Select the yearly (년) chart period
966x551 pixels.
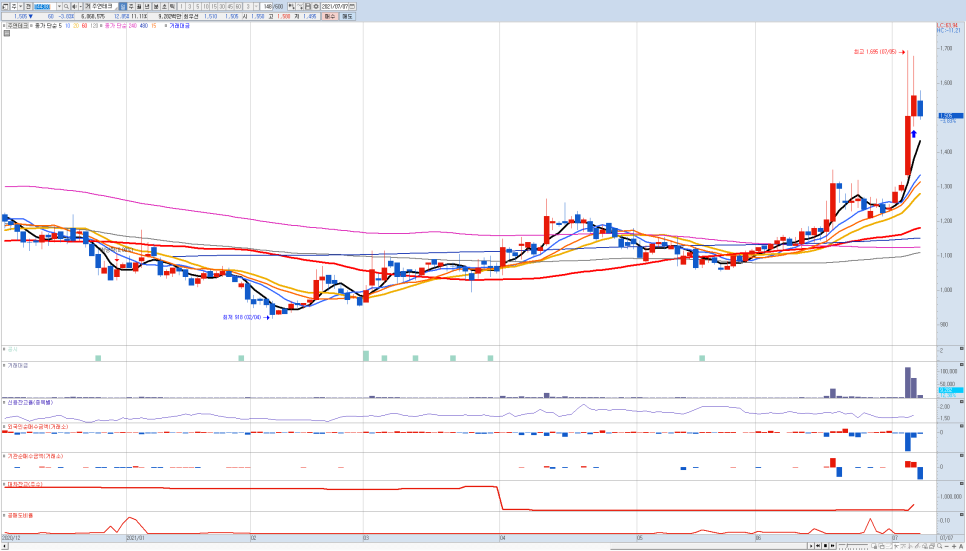(147, 6)
